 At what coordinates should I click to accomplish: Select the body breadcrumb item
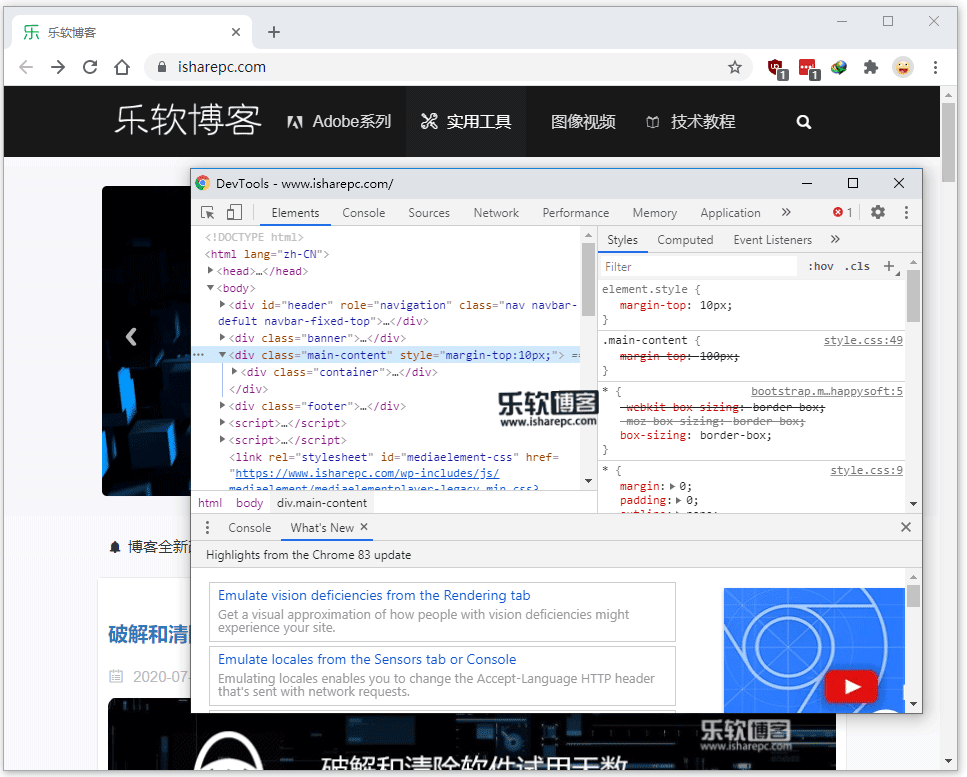250,503
